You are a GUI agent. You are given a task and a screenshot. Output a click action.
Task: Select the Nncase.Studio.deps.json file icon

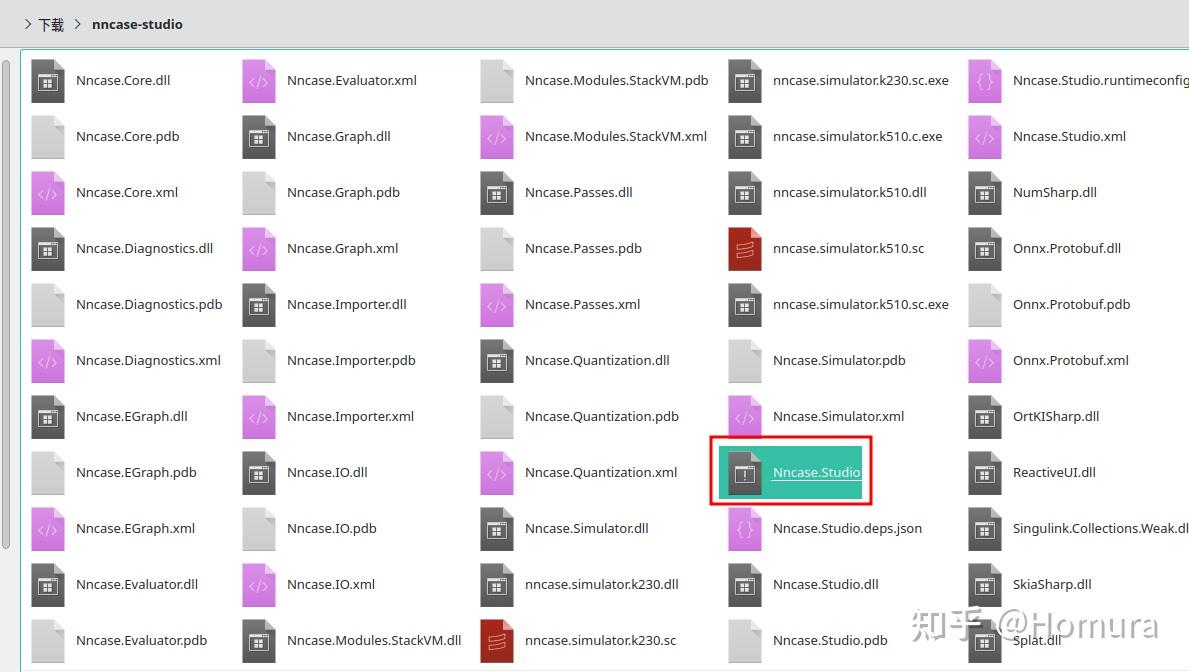click(745, 528)
